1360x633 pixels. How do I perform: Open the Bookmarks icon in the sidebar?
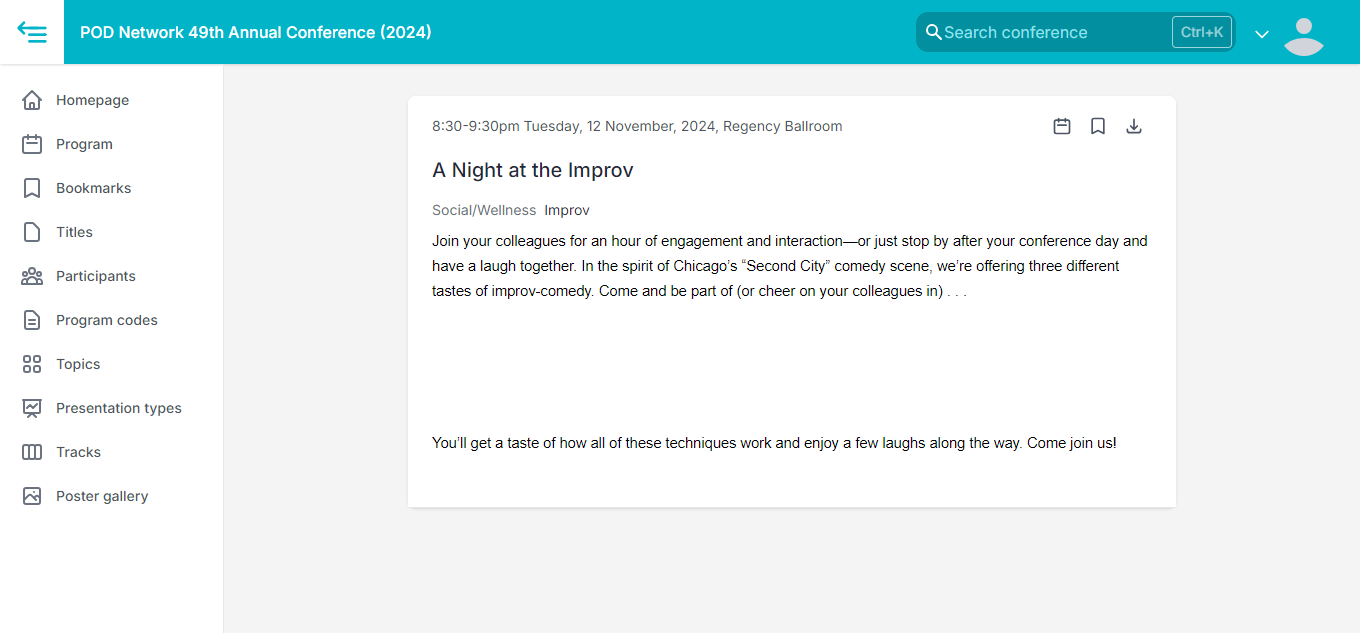[x=32, y=188]
